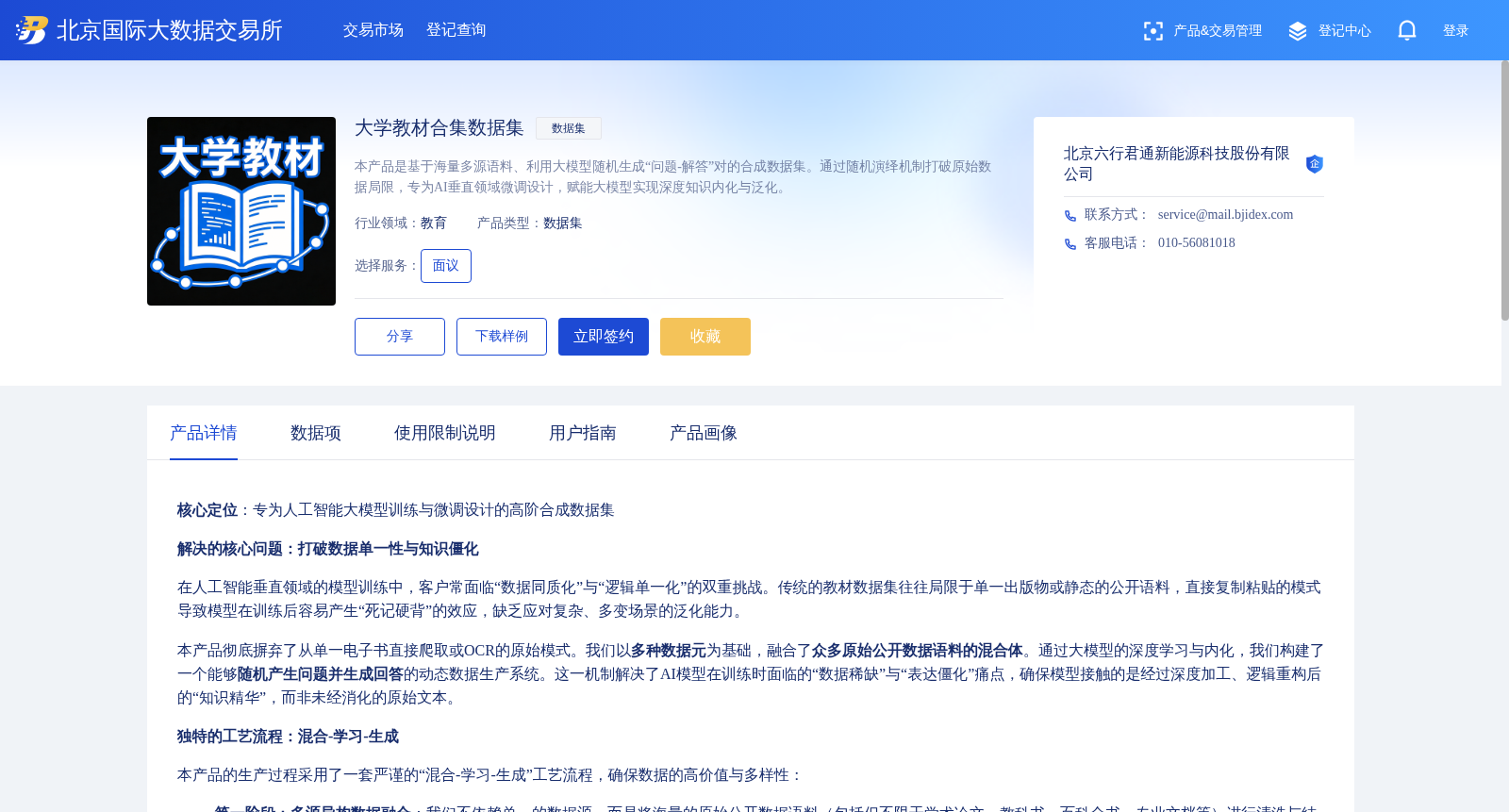This screenshot has width=1509, height=812.
Task: Switch to the 产品画像 tab
Action: (x=704, y=433)
